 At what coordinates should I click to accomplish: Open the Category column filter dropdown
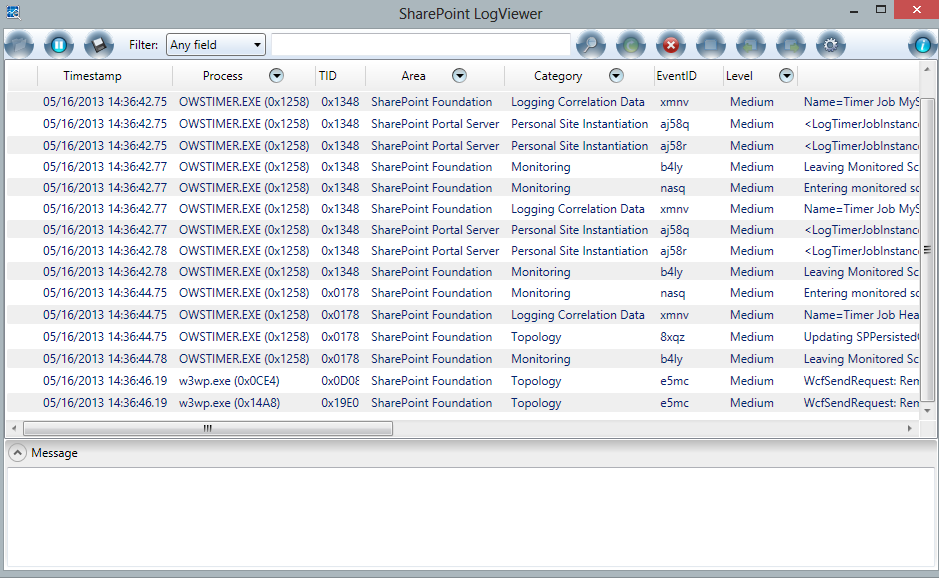click(616, 76)
